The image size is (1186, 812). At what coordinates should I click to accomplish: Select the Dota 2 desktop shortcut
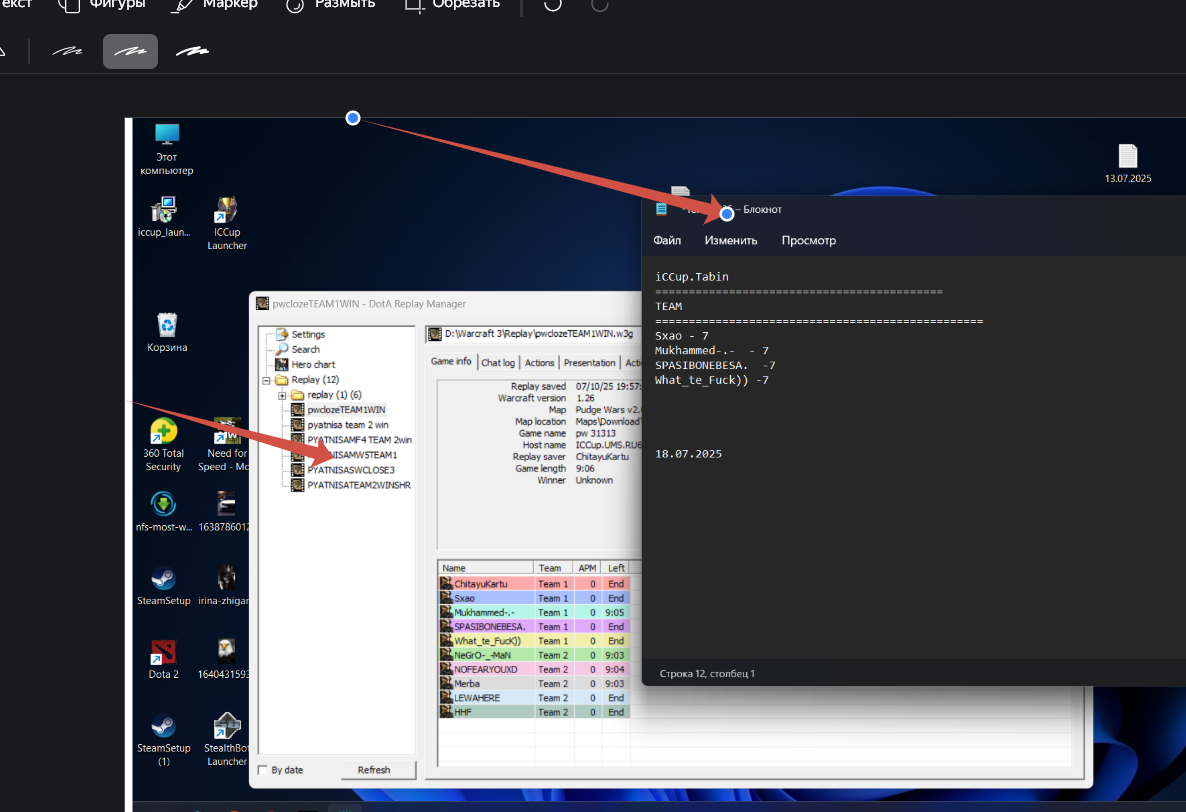click(x=163, y=660)
